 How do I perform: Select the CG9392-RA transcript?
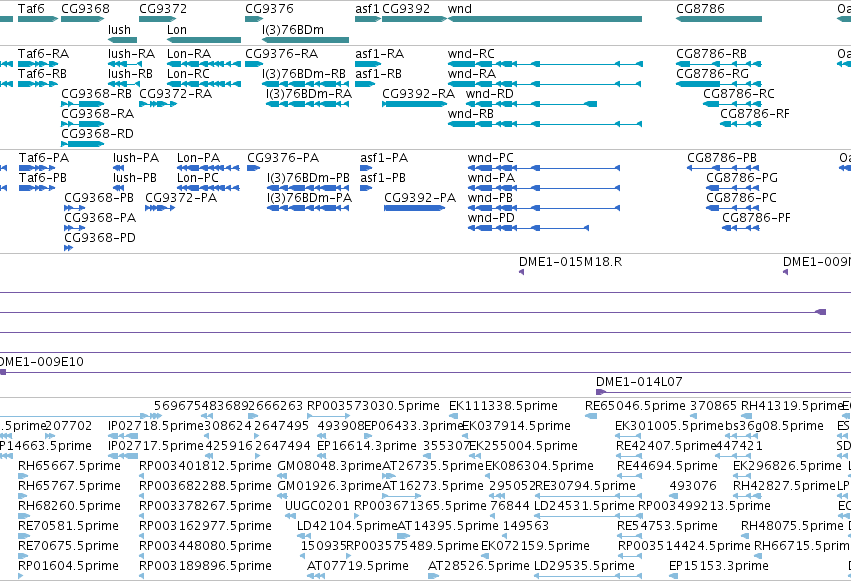click(x=414, y=104)
